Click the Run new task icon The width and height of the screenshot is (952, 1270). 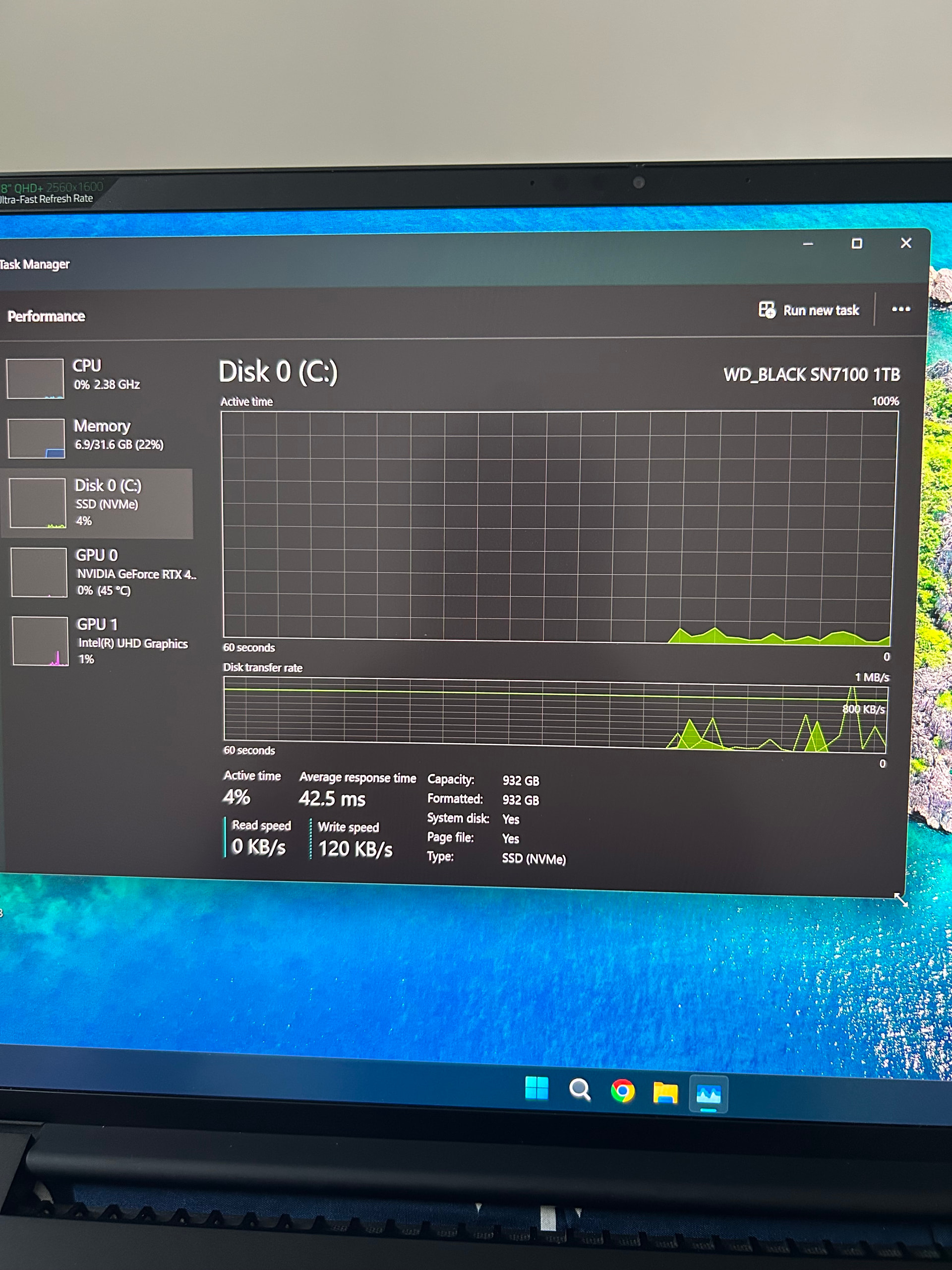coord(767,310)
